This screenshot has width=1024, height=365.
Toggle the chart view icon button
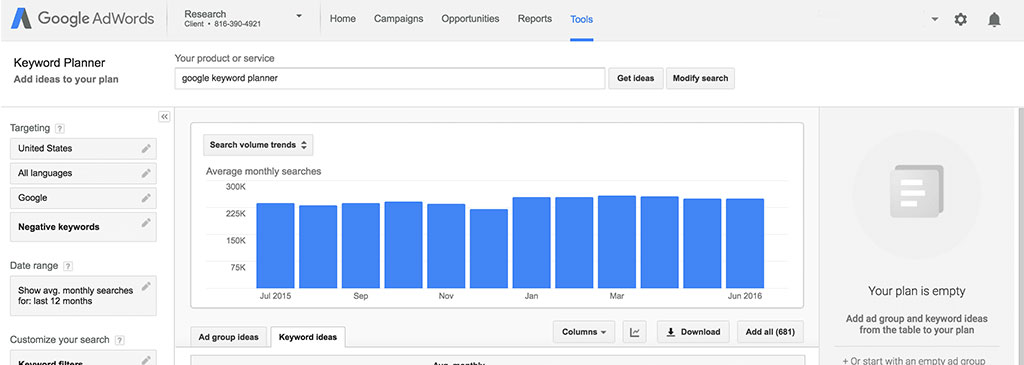tap(635, 332)
